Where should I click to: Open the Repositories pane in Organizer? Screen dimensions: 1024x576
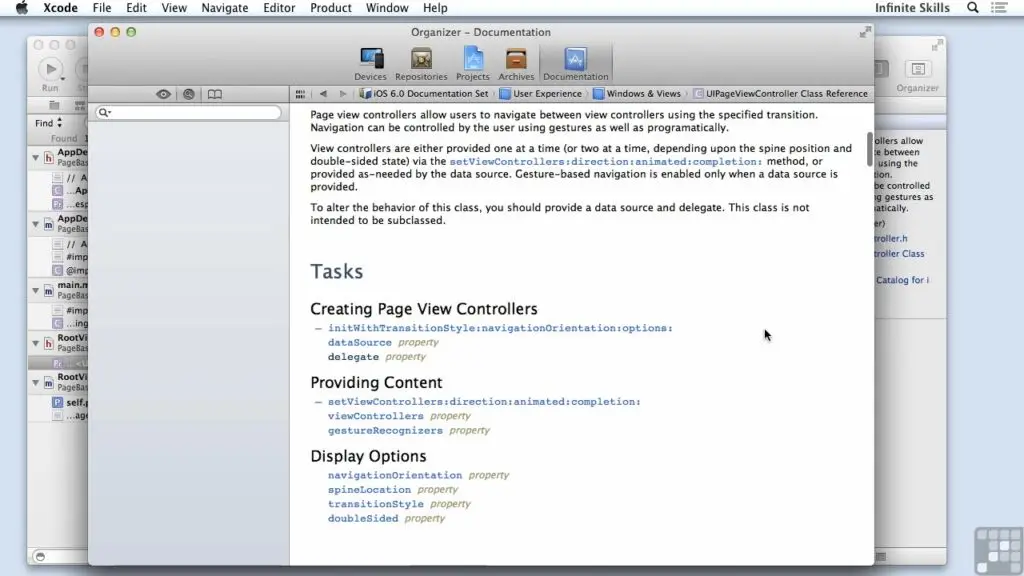(x=421, y=64)
